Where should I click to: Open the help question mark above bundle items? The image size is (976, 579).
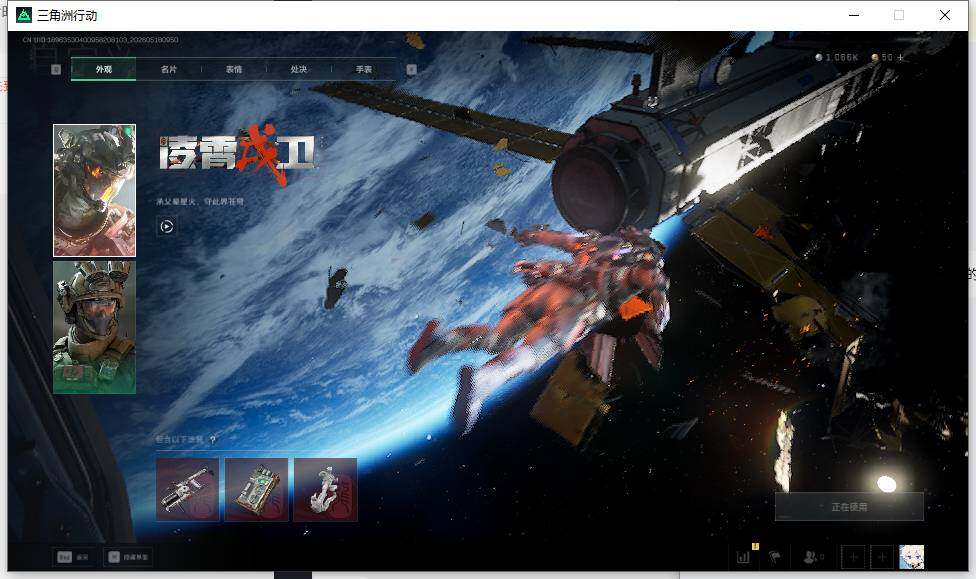213,440
